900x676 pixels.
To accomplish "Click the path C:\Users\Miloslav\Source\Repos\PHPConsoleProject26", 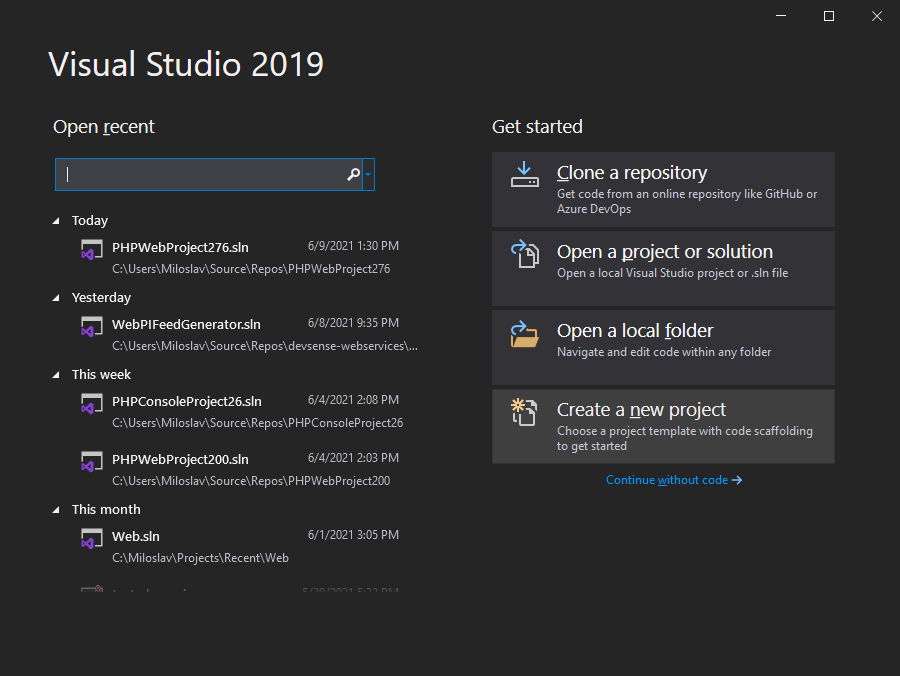I will 257,422.
